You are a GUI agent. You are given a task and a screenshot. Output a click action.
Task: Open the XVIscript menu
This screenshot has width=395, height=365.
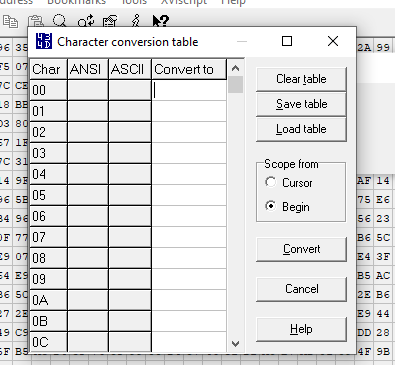(x=184, y=2)
